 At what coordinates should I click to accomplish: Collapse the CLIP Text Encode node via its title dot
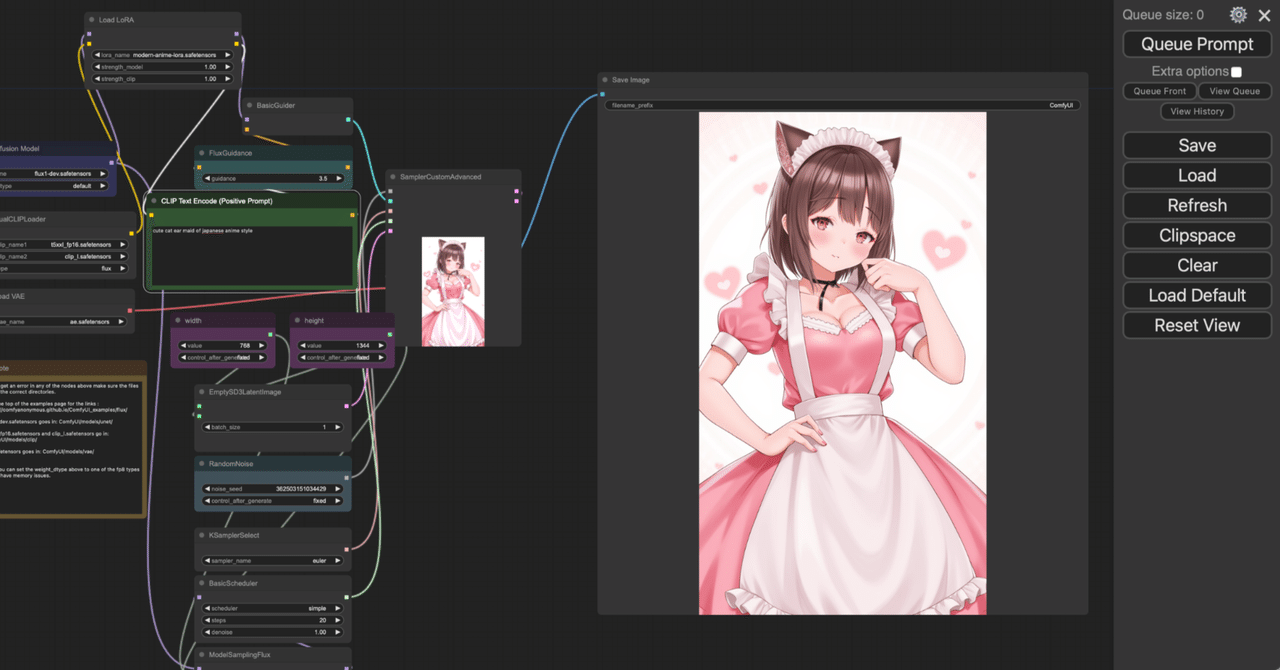coord(155,200)
